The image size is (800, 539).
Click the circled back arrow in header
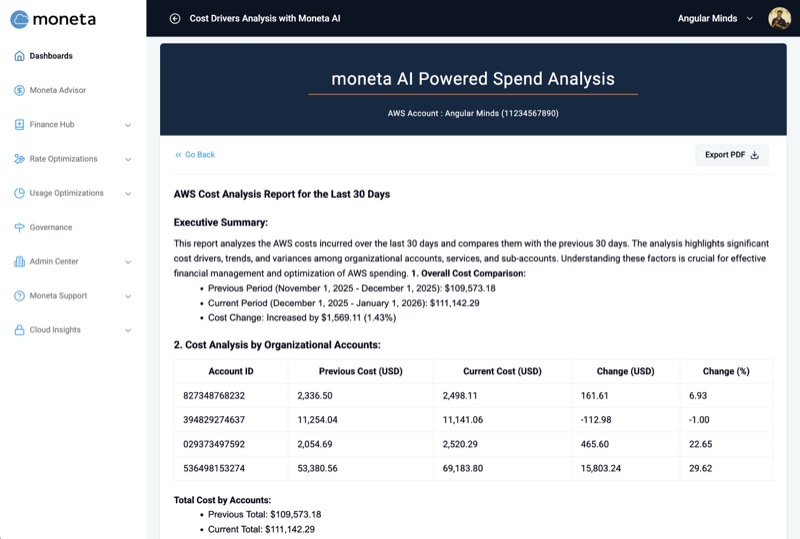175,18
